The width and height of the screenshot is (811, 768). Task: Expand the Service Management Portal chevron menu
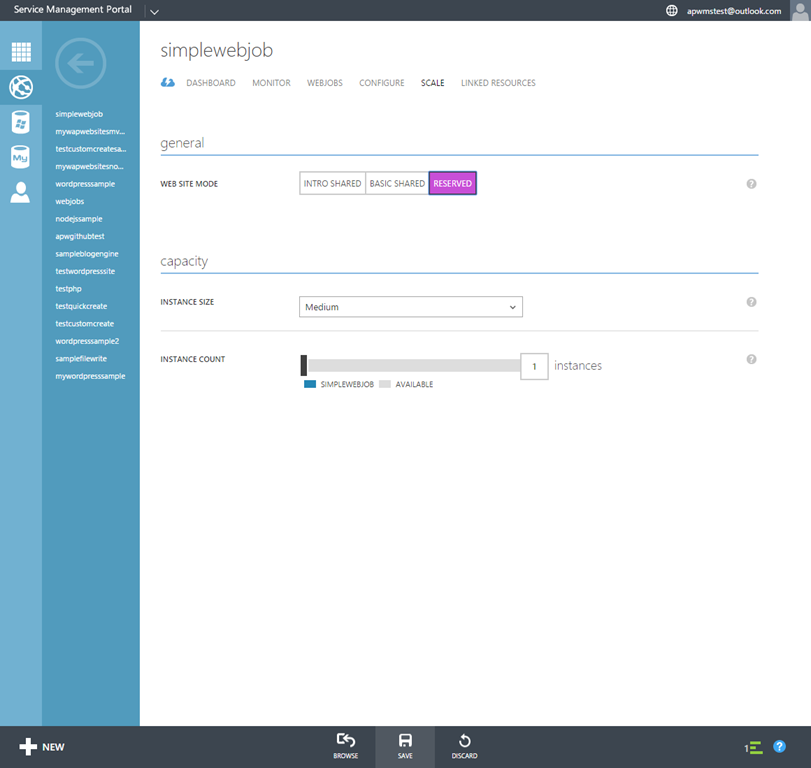click(154, 11)
